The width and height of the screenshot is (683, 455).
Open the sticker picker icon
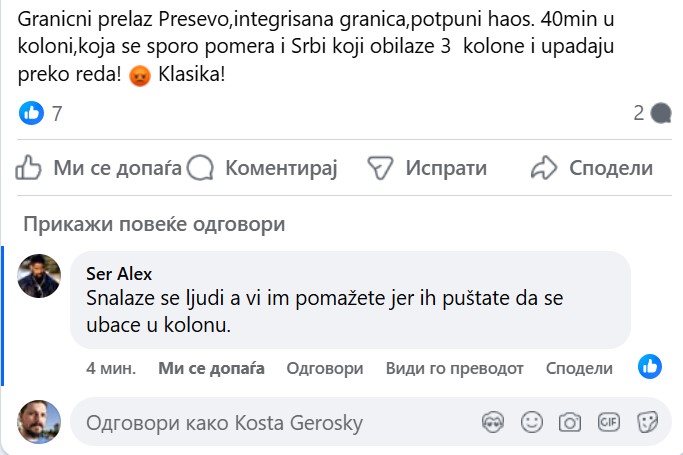pyautogui.click(x=648, y=422)
